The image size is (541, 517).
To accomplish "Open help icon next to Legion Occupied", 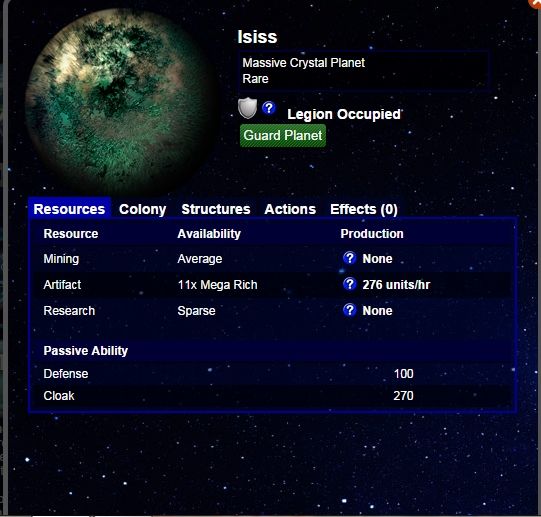I will (269, 108).
